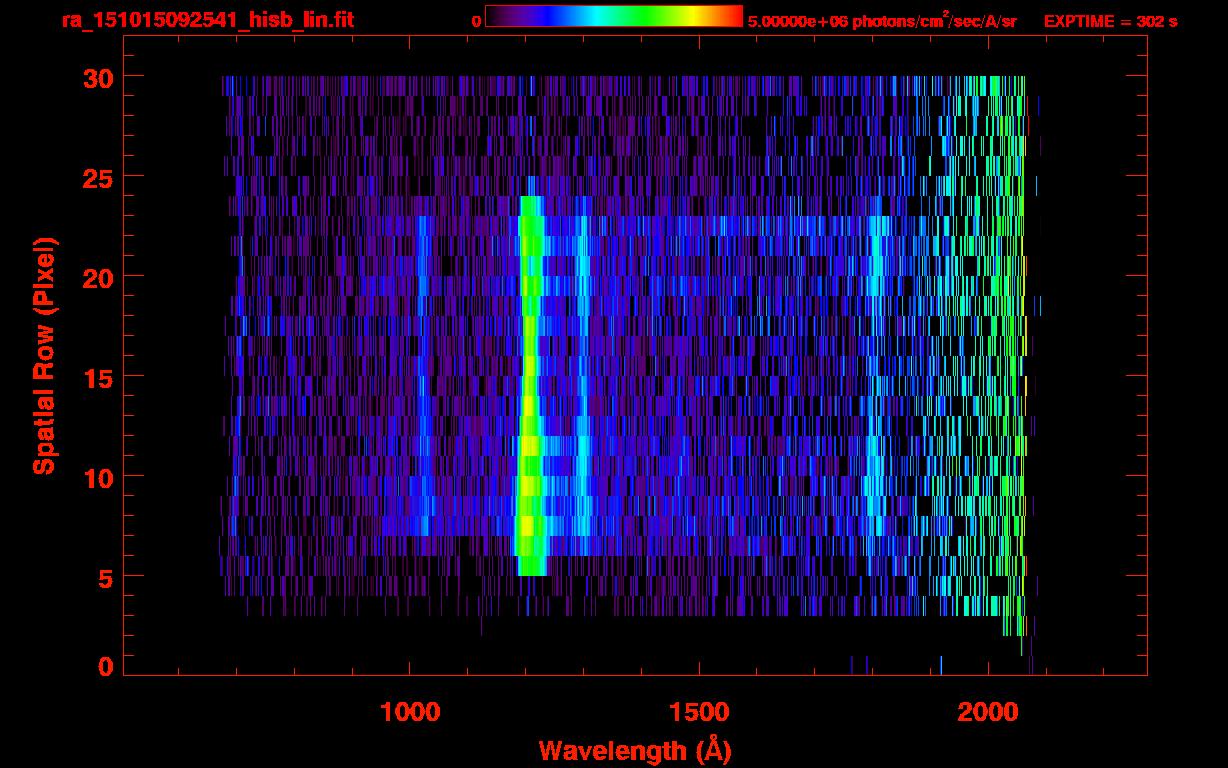Click the file name ra_151015092541_hisb_lin.fit title

[207, 20]
